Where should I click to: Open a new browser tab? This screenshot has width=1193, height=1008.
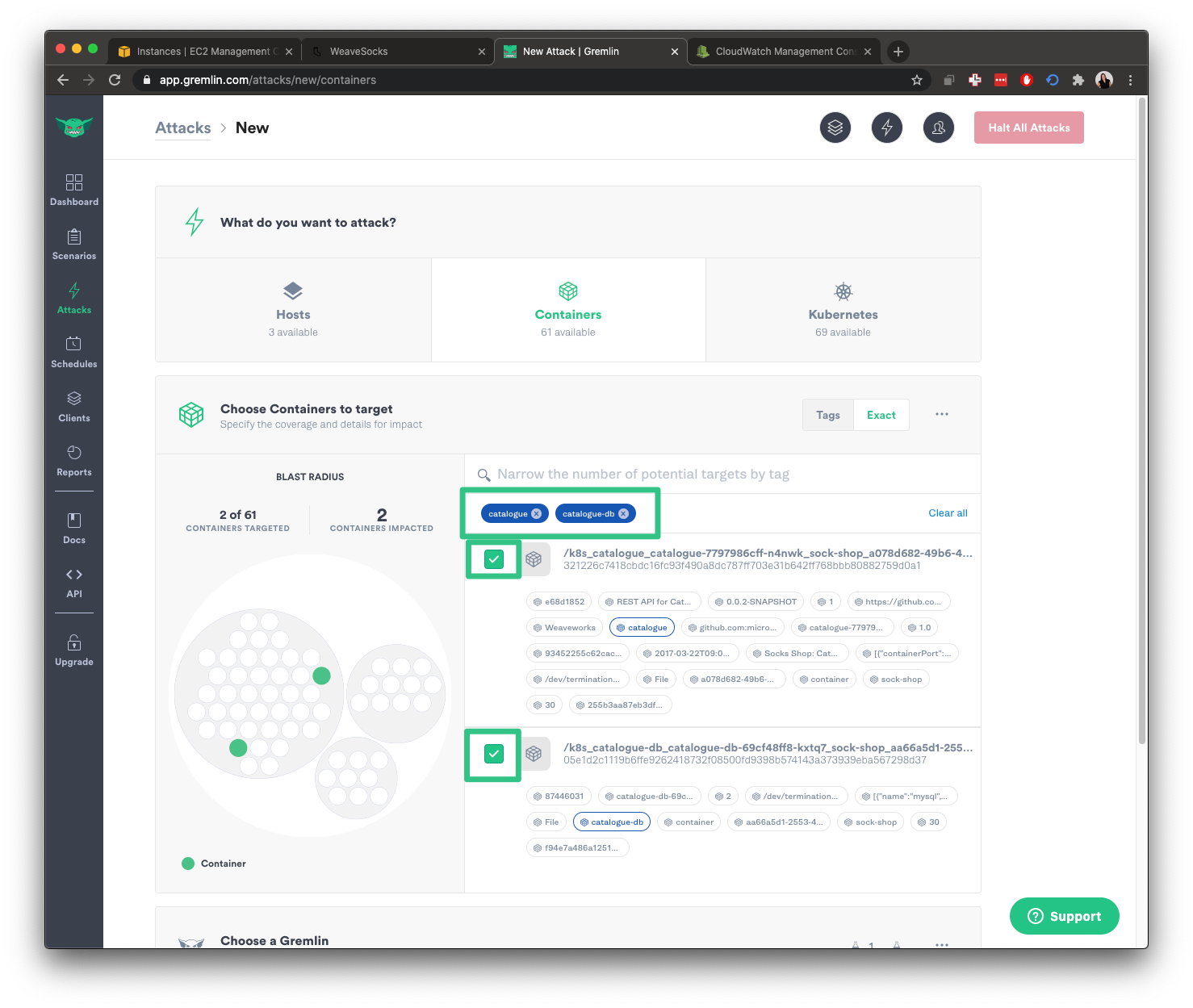click(x=898, y=52)
